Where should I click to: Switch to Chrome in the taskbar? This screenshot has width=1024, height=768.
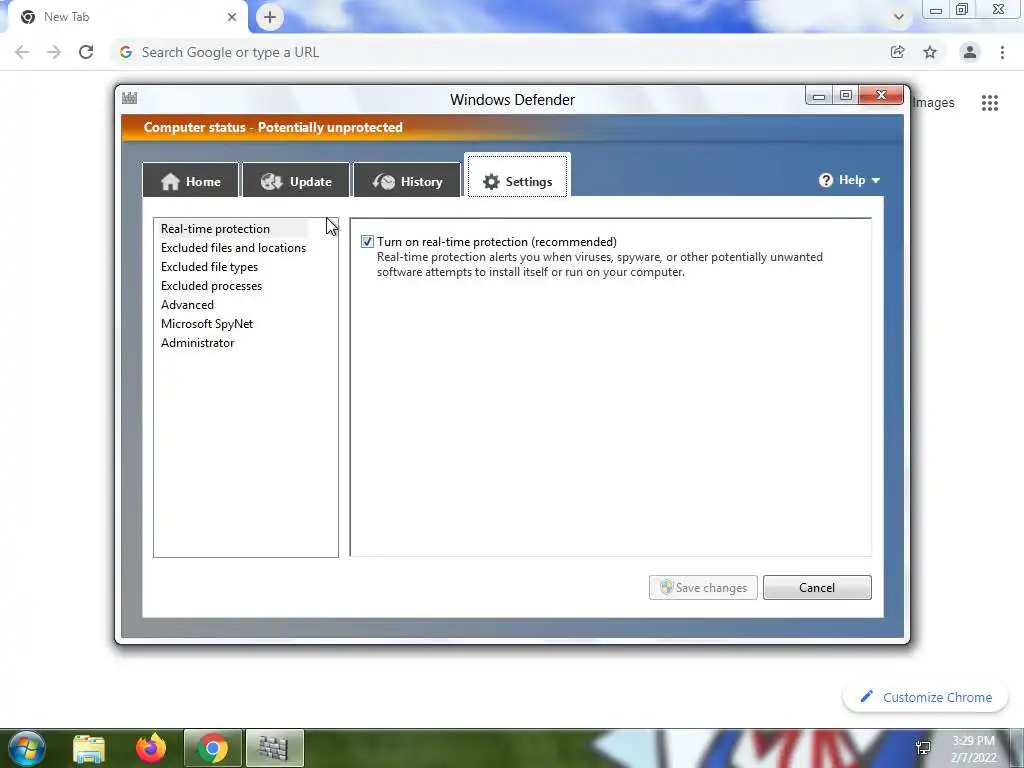pos(213,748)
